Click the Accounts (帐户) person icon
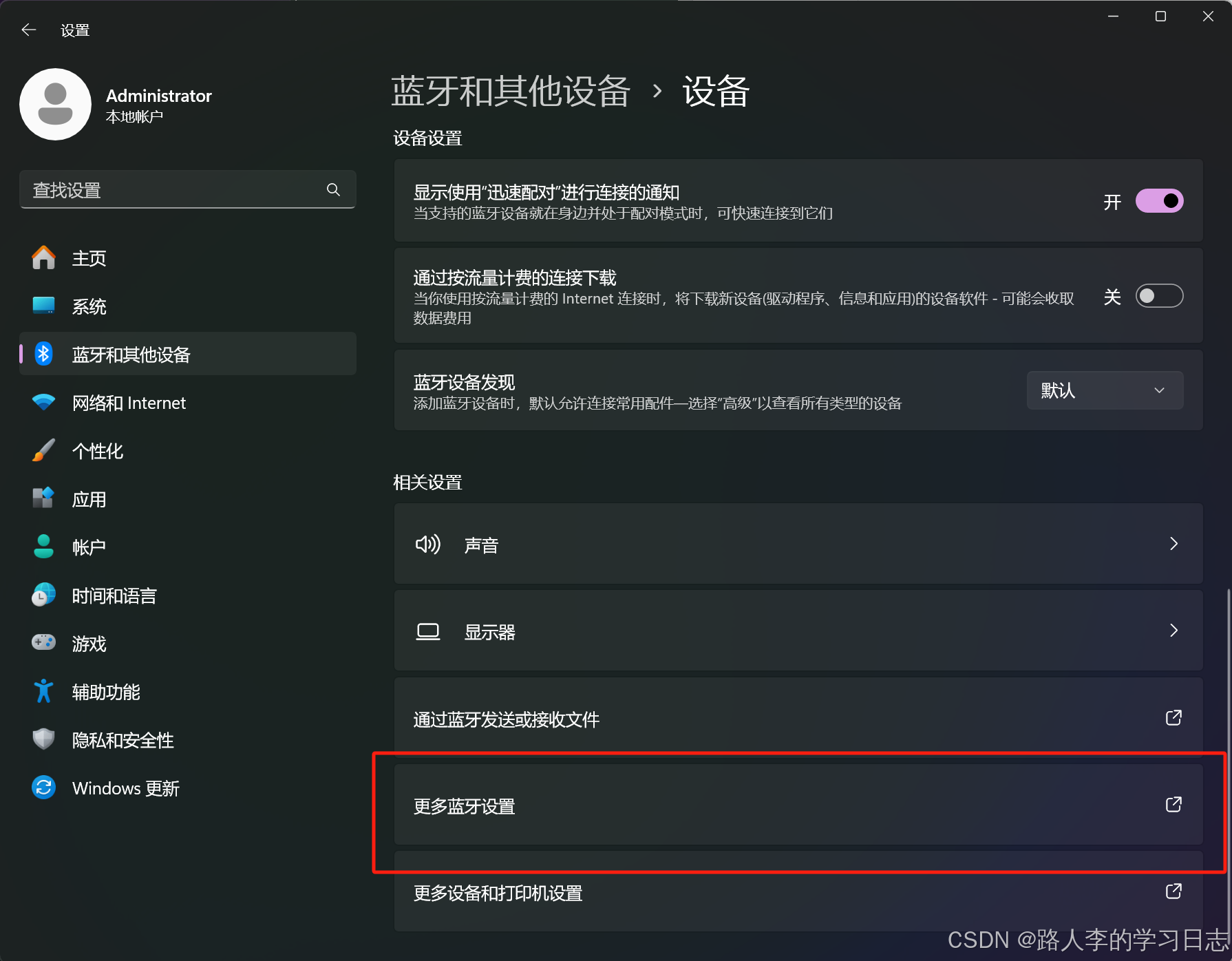The height and width of the screenshot is (961, 1232). click(43, 547)
